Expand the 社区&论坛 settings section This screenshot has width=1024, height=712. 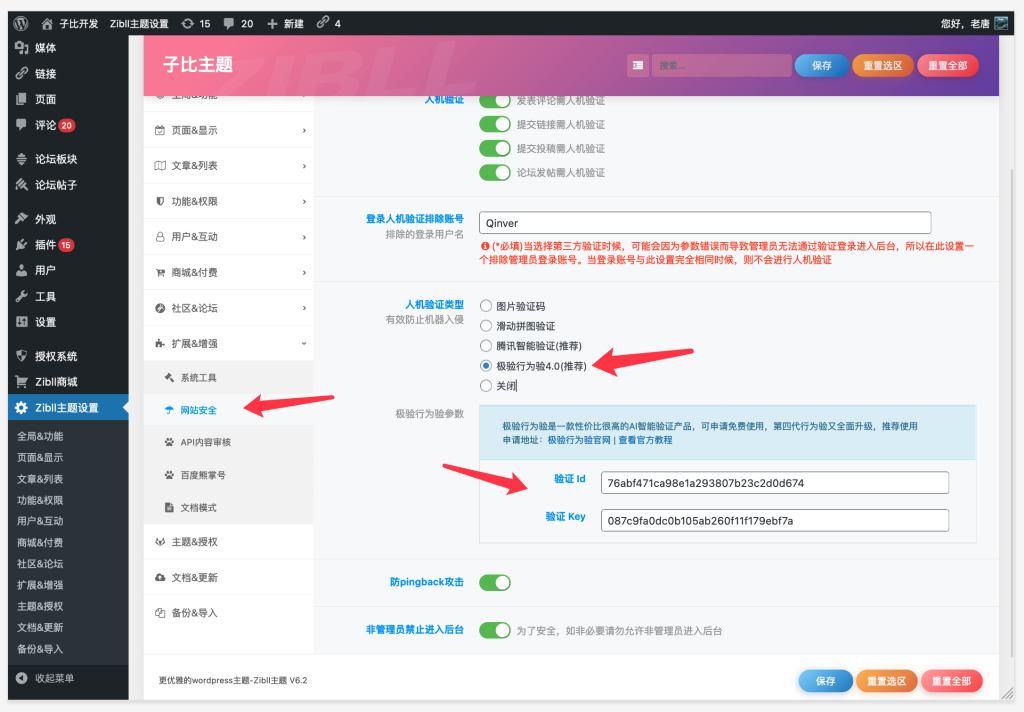coord(229,308)
